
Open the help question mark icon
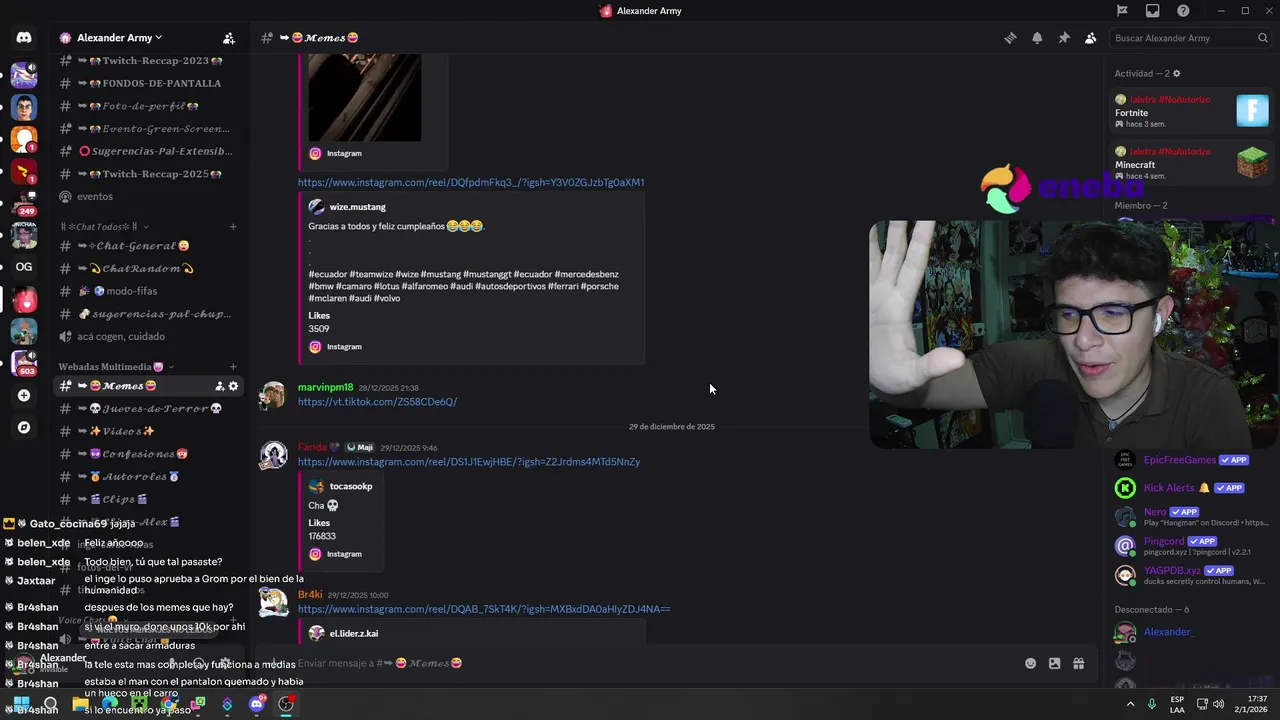click(x=1184, y=11)
